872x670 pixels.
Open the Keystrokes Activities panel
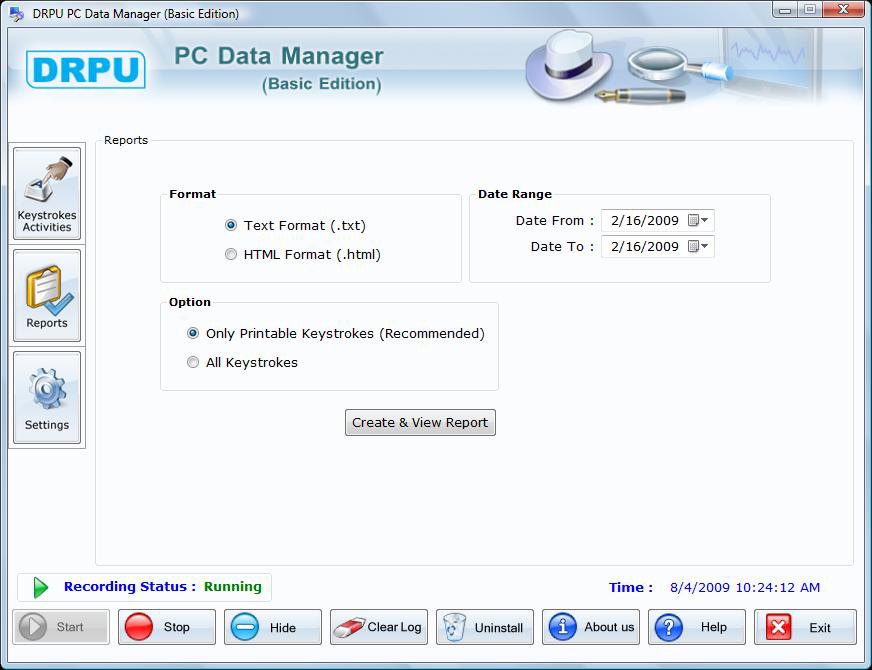point(47,193)
